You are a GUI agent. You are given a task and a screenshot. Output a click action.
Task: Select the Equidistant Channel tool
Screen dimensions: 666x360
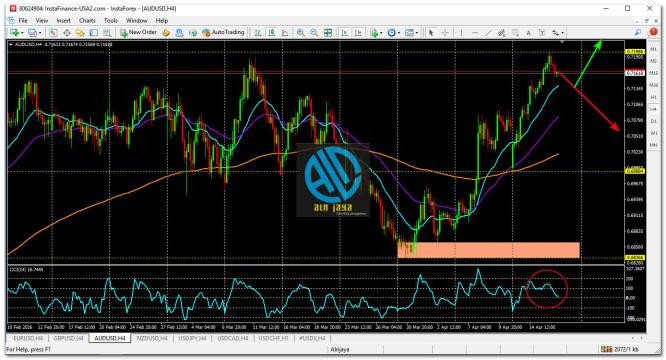(x=502, y=33)
